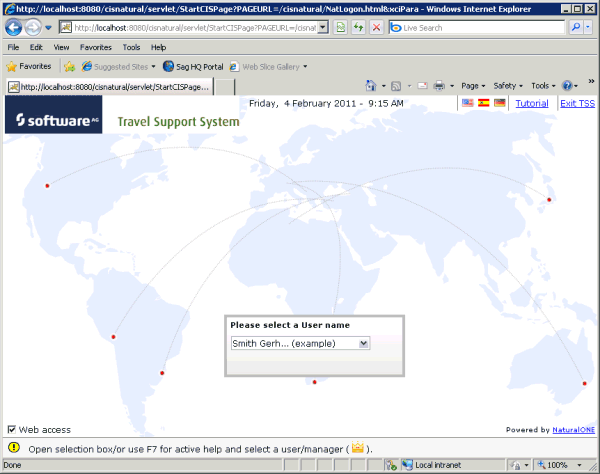This screenshot has width=600, height=474.
Task: Expand command bar overflow chevron
Action: [x=591, y=81]
